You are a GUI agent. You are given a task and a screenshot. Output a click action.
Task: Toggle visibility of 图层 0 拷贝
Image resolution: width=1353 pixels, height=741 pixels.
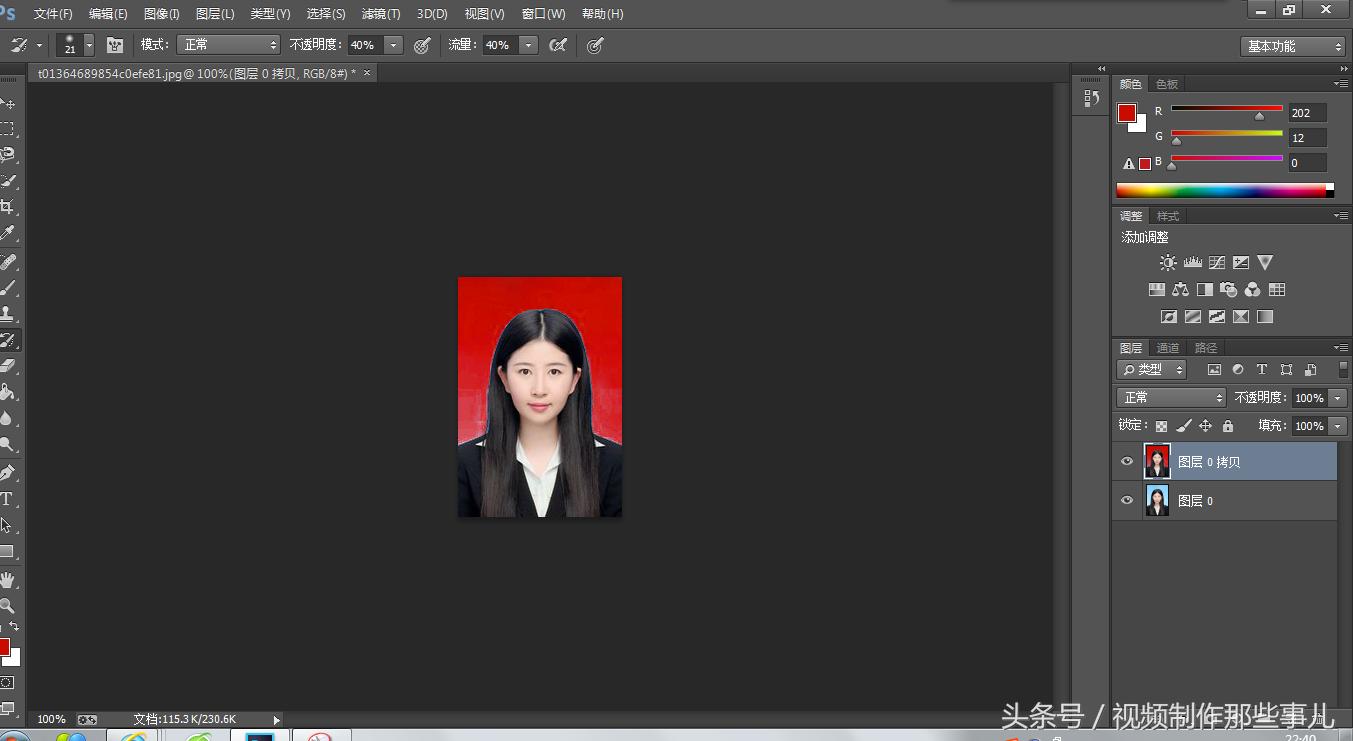[1127, 460]
